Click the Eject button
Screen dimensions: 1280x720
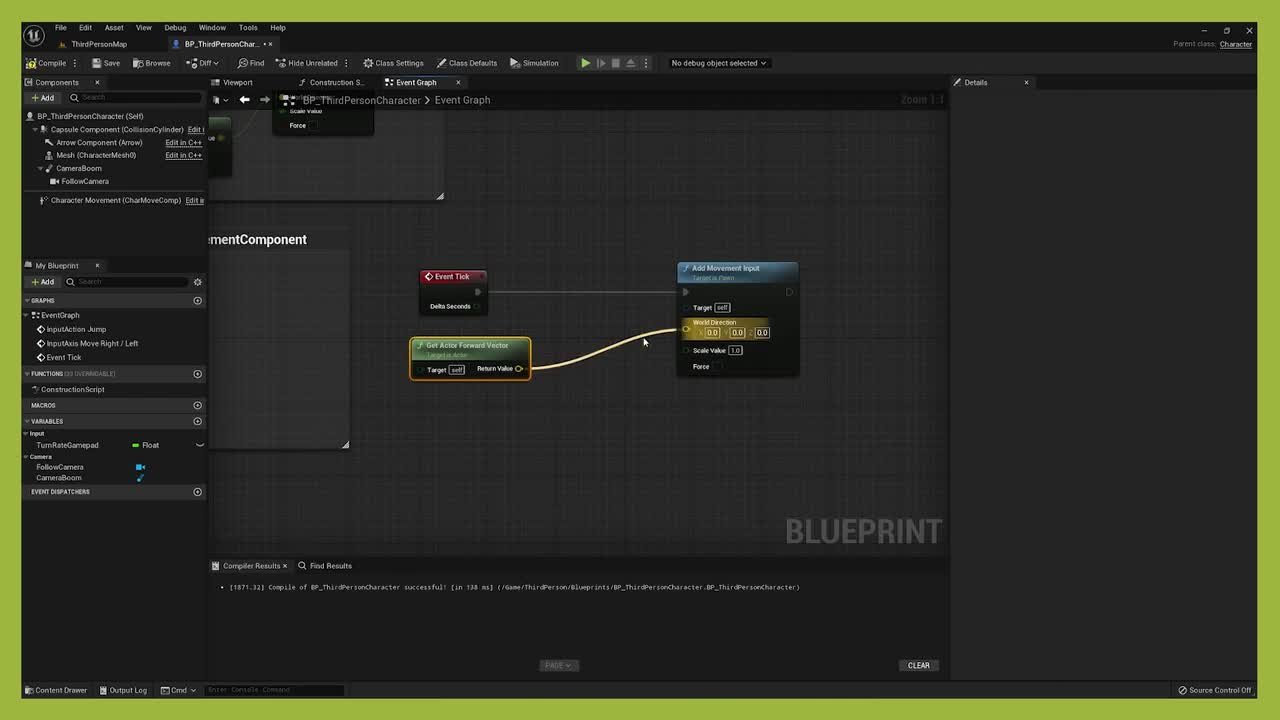tap(630, 63)
